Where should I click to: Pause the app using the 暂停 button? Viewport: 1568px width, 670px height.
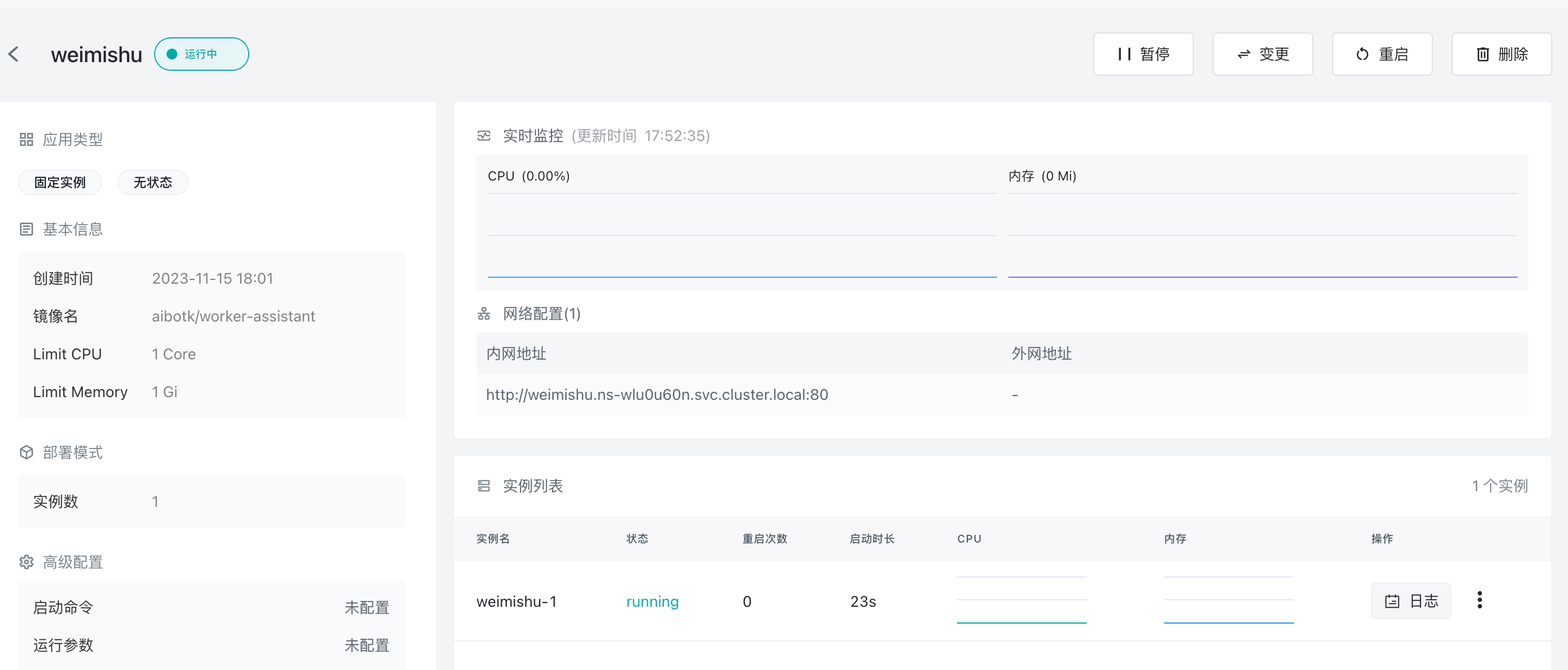click(1143, 53)
